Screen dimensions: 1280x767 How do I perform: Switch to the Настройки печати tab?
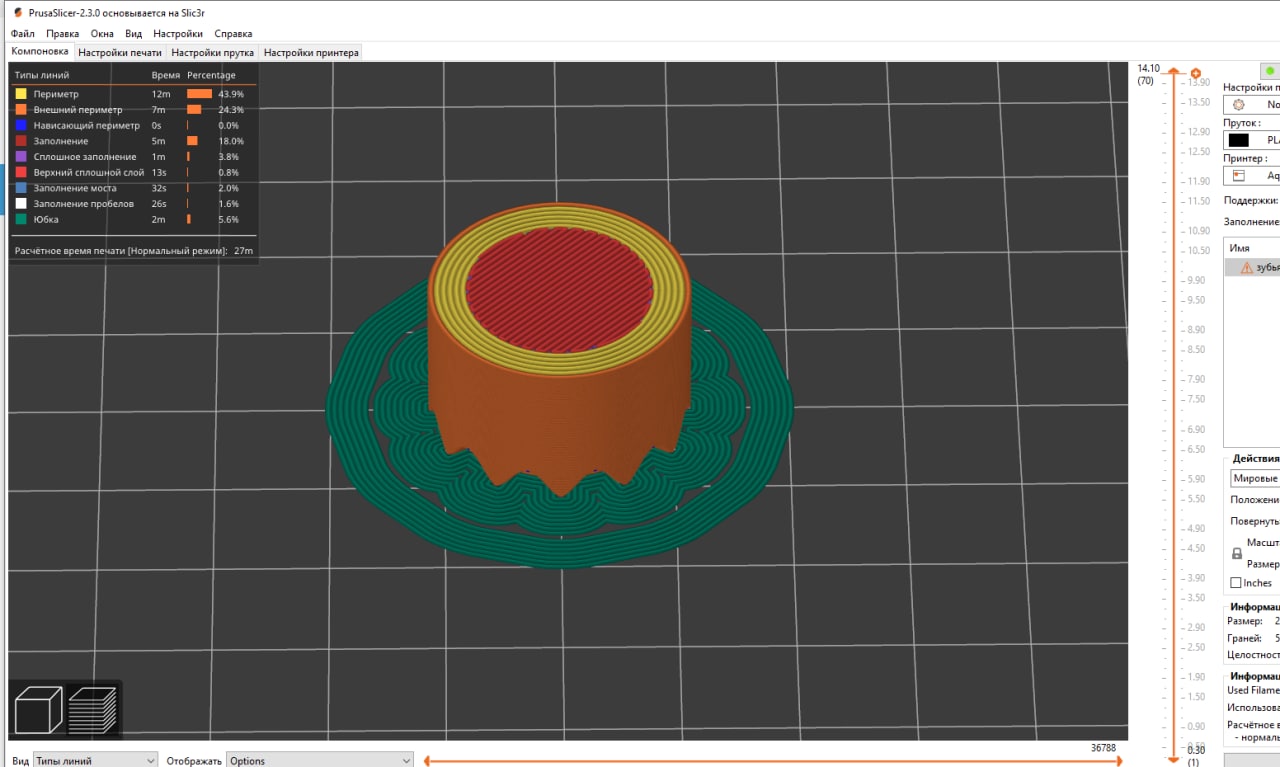pyautogui.click(x=119, y=52)
